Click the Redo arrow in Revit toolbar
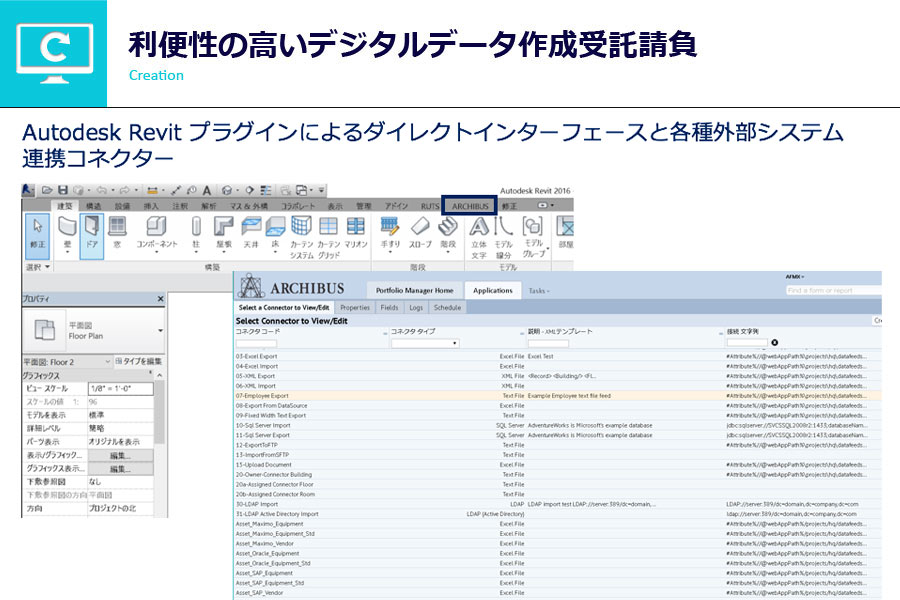This screenshot has width=900, height=600. coord(125,190)
